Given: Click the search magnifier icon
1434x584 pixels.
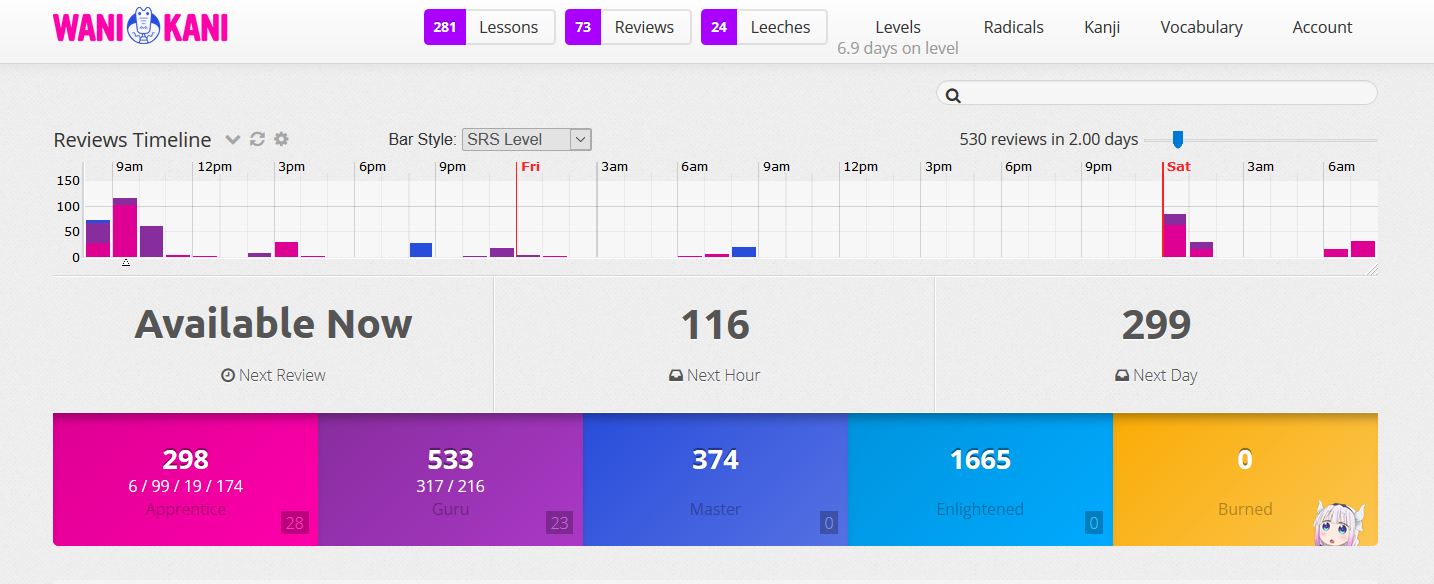Looking at the screenshot, I should [x=953, y=95].
